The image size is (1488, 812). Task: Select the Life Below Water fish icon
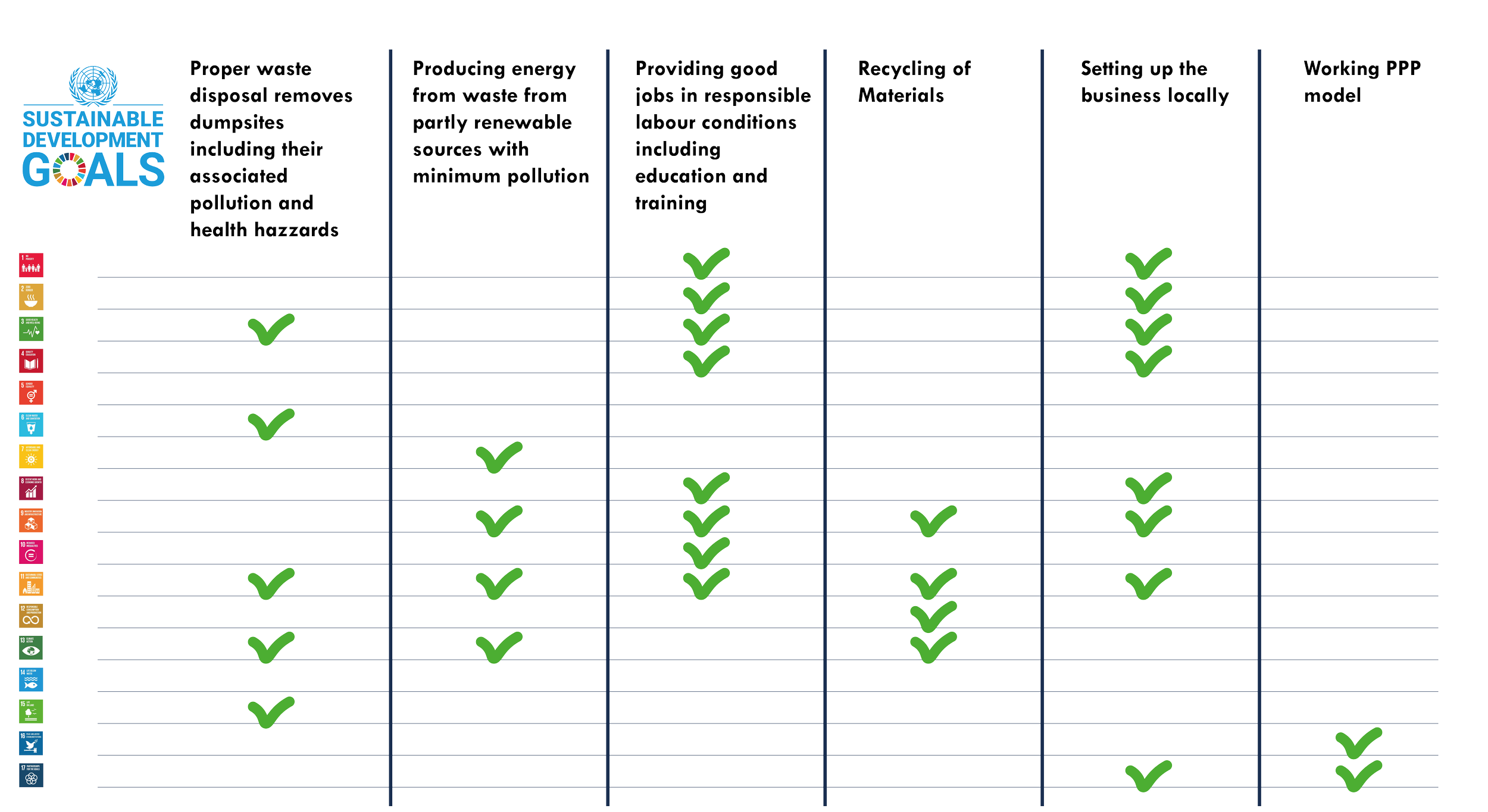pos(31,680)
